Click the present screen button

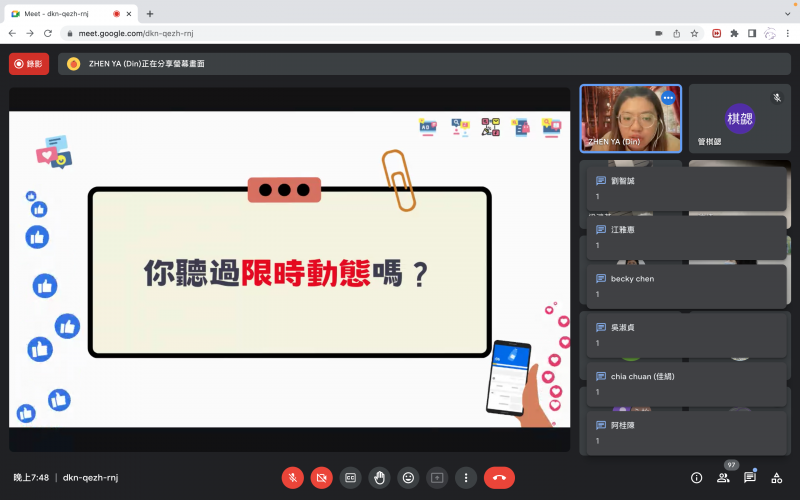click(437, 478)
